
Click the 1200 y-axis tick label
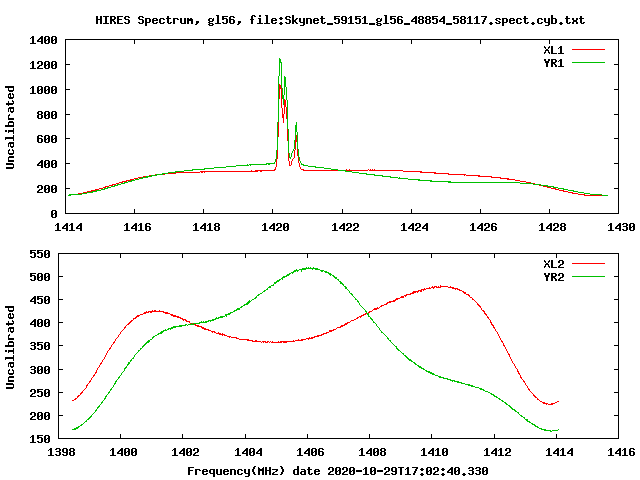43,65
